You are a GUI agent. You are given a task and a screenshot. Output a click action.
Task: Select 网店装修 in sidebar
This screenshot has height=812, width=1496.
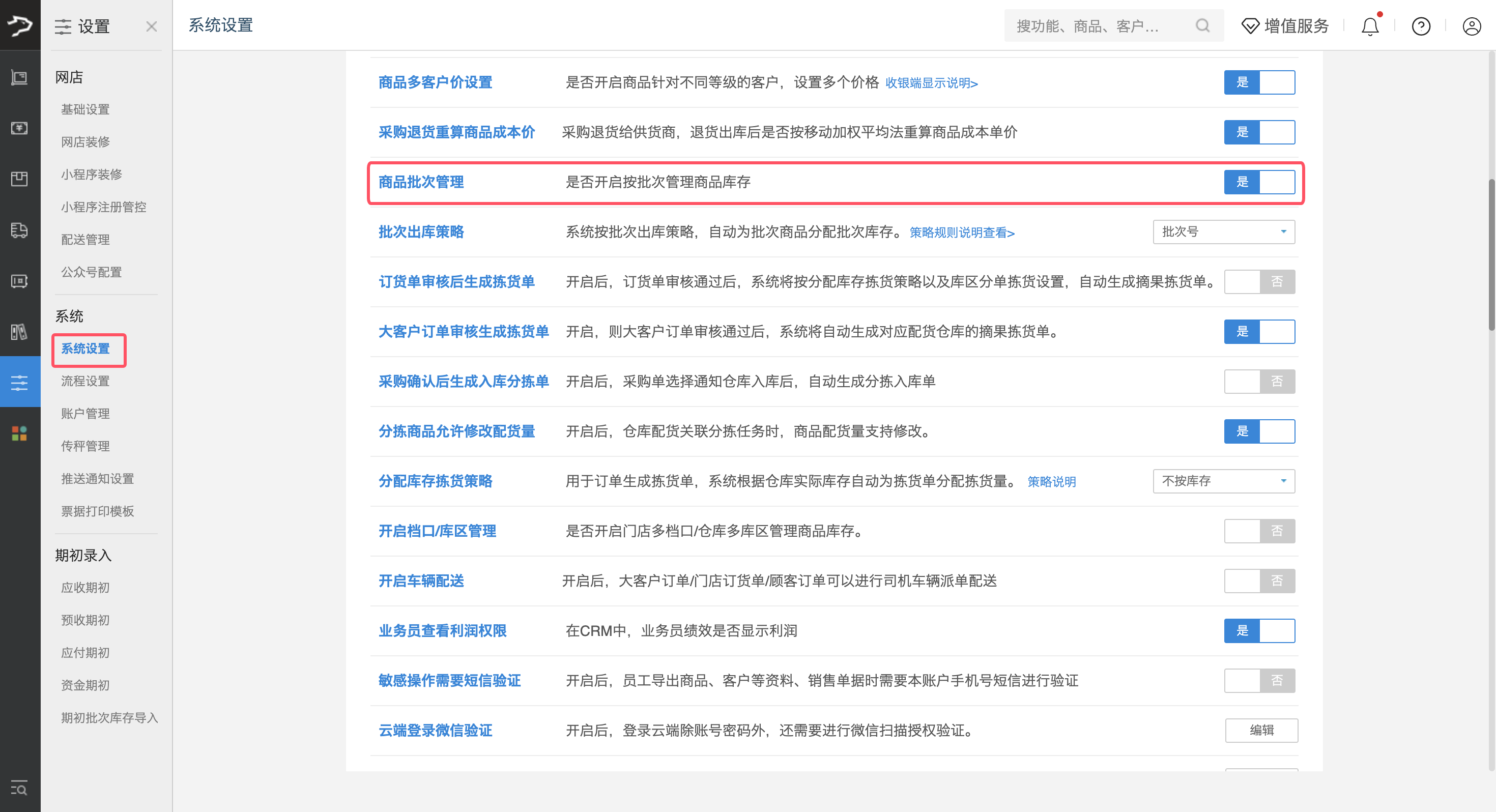point(85,142)
